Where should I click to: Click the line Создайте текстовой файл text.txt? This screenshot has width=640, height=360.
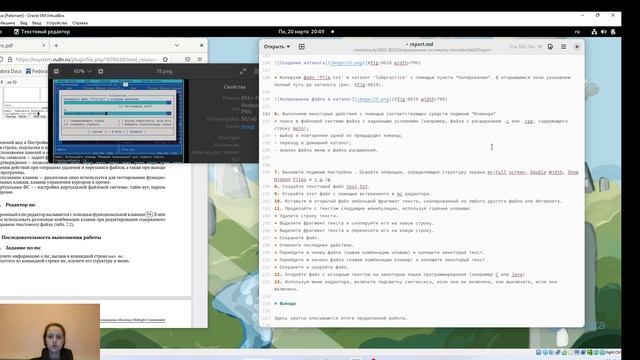tap(322, 187)
